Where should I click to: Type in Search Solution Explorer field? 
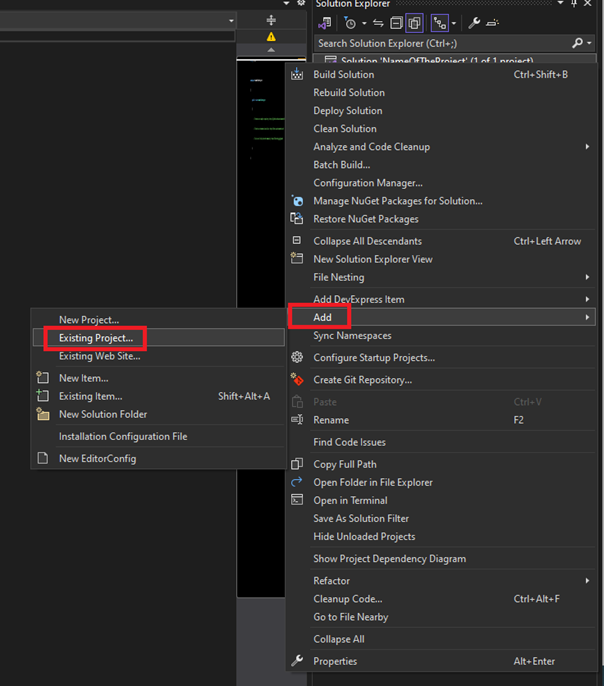click(x=440, y=44)
